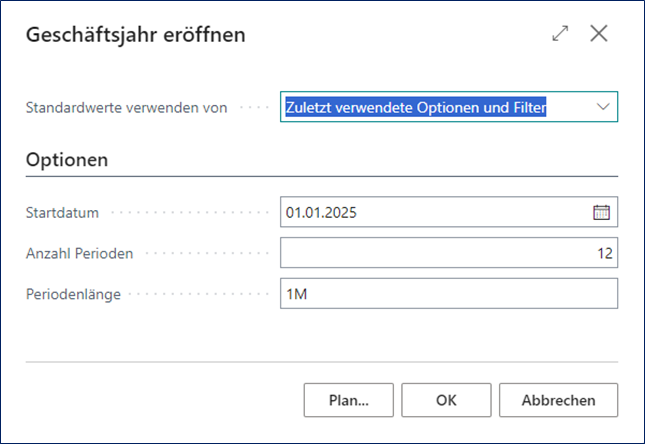
Task: Confirm with the OK button
Action: tap(446, 400)
